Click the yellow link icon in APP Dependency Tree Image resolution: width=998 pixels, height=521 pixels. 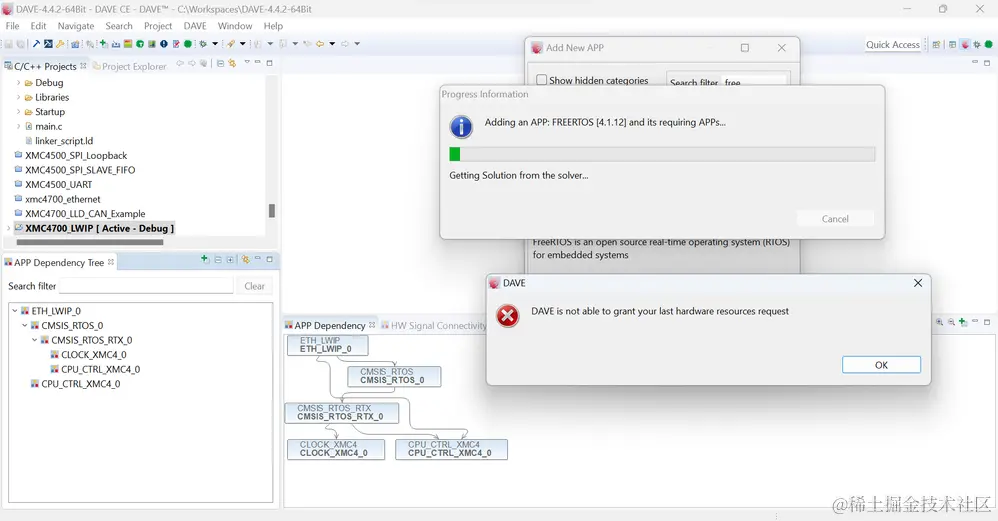246,260
